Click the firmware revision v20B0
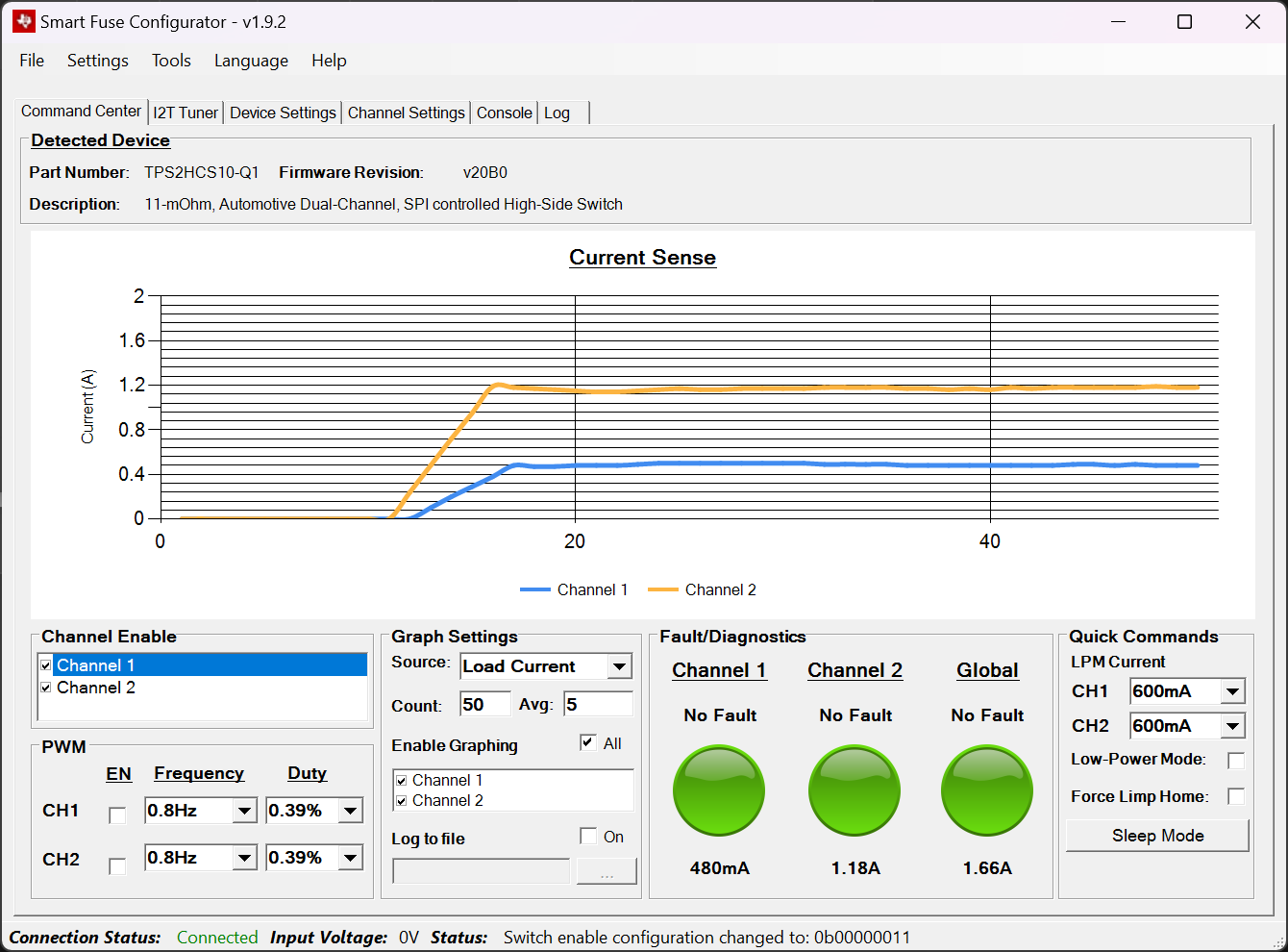 click(485, 173)
